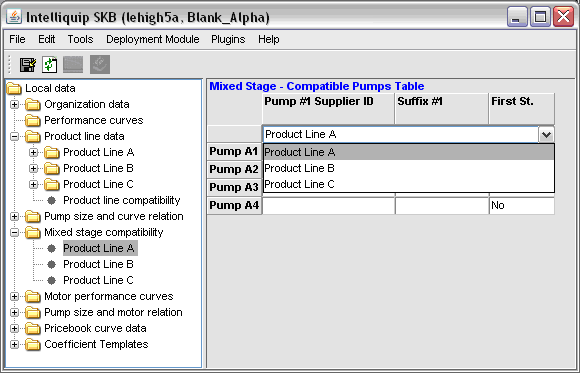Expand the Coefficient Templates tree node
The height and width of the screenshot is (373, 580).
(x=14, y=345)
